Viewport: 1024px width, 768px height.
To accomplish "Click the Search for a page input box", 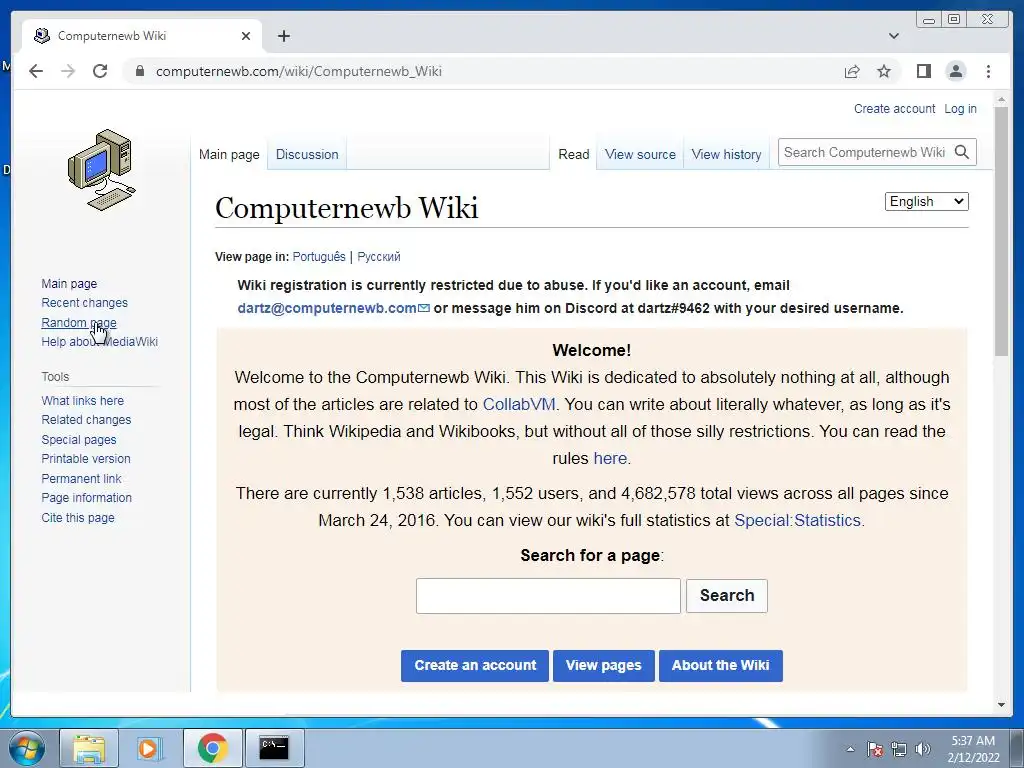I will pyautogui.click(x=548, y=596).
